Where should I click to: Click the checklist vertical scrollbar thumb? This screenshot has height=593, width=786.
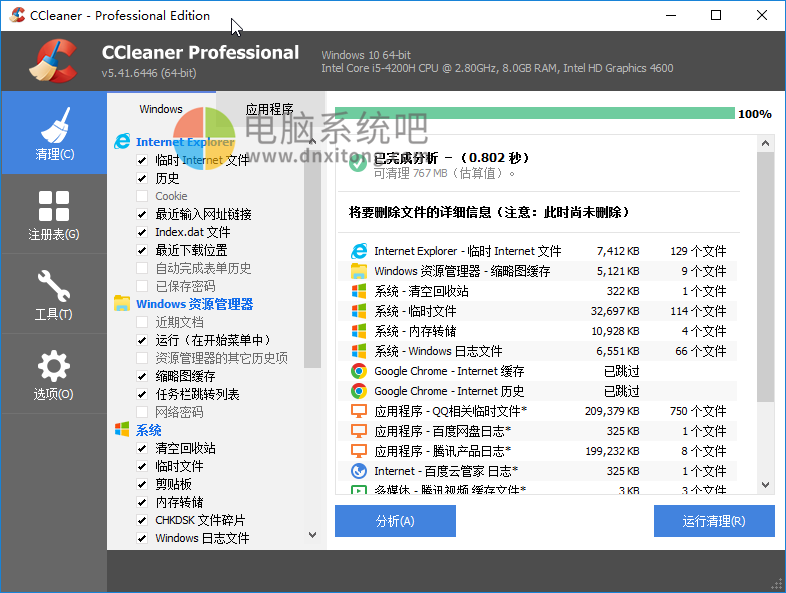(x=312, y=257)
